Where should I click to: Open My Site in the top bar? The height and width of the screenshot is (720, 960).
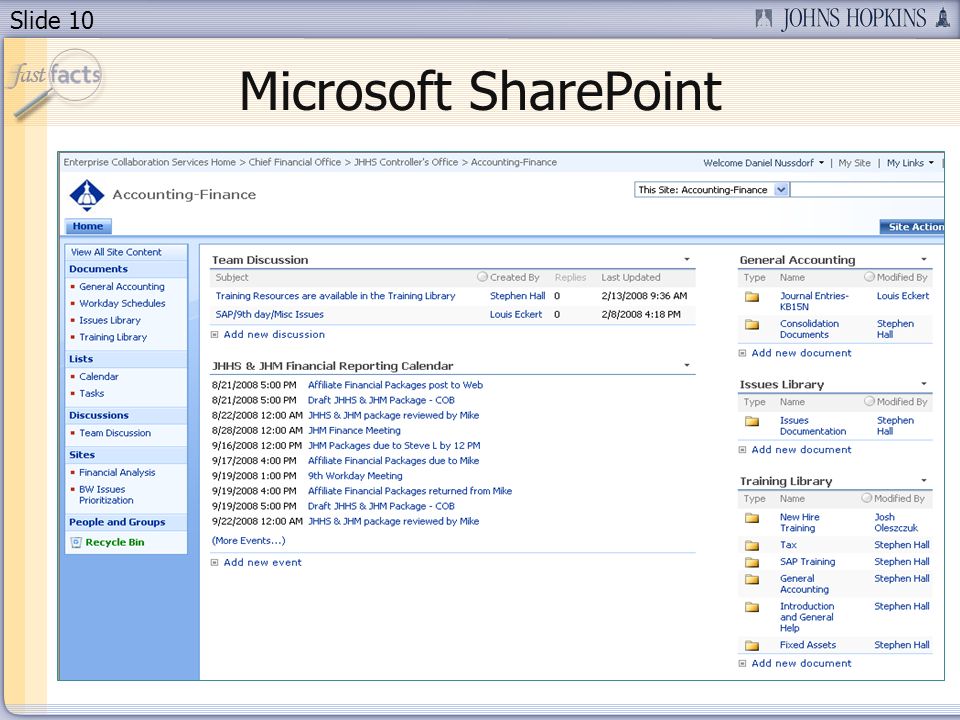pyautogui.click(x=854, y=163)
